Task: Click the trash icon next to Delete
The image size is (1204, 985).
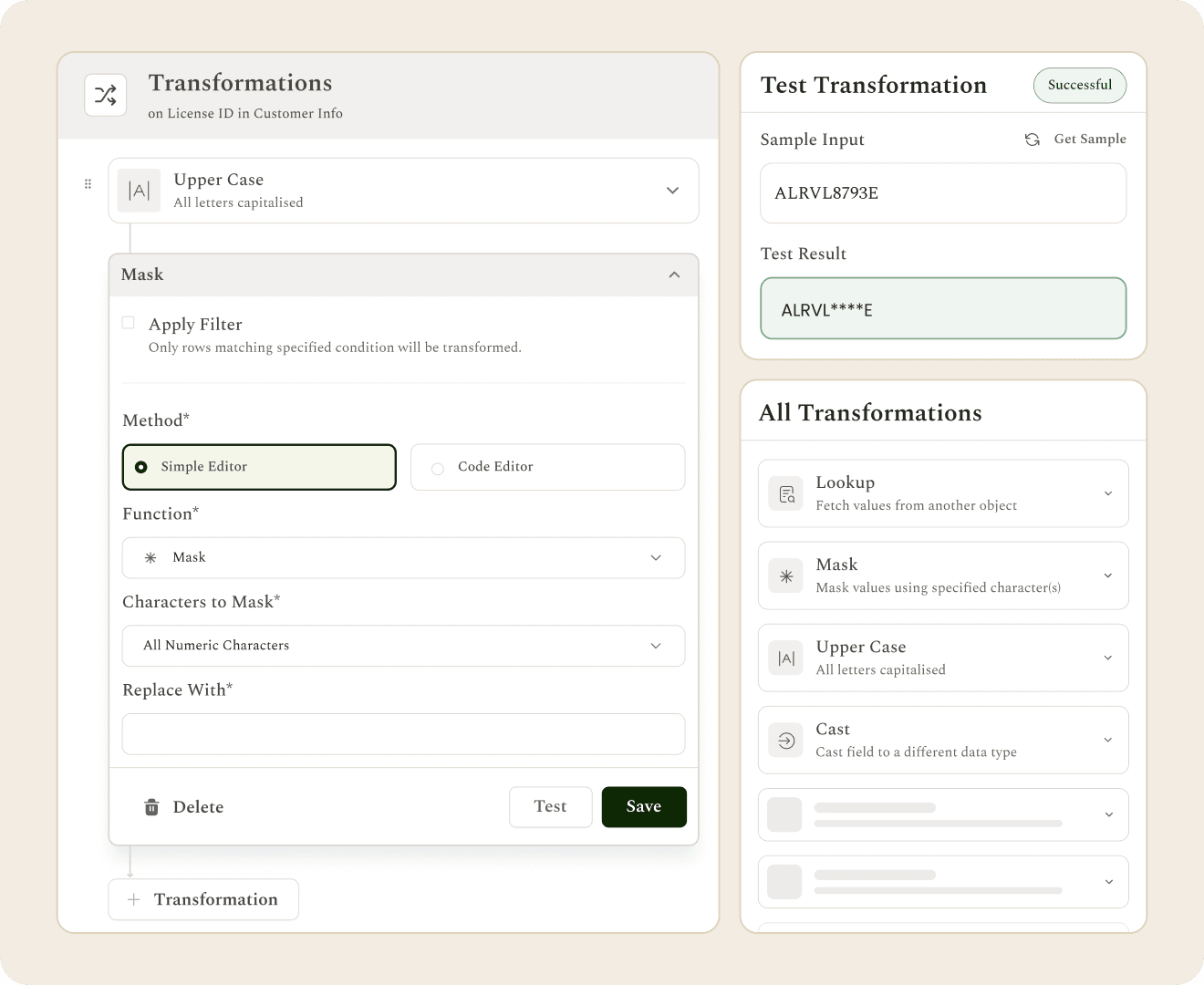Action: pyautogui.click(x=151, y=807)
